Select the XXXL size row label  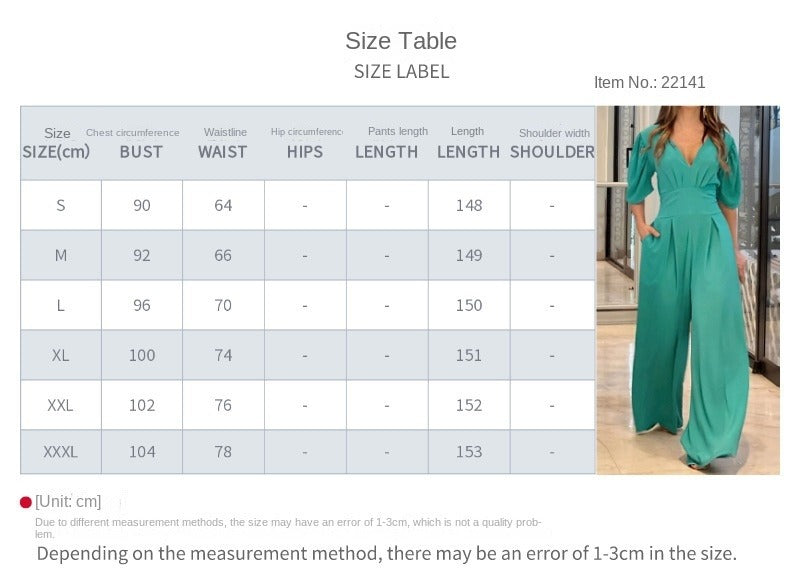click(61, 452)
